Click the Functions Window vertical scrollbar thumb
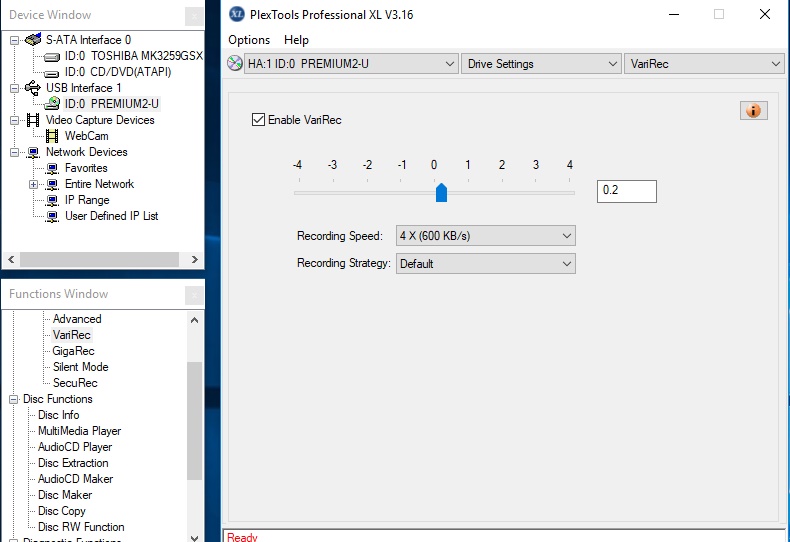790x542 pixels. (x=194, y=421)
